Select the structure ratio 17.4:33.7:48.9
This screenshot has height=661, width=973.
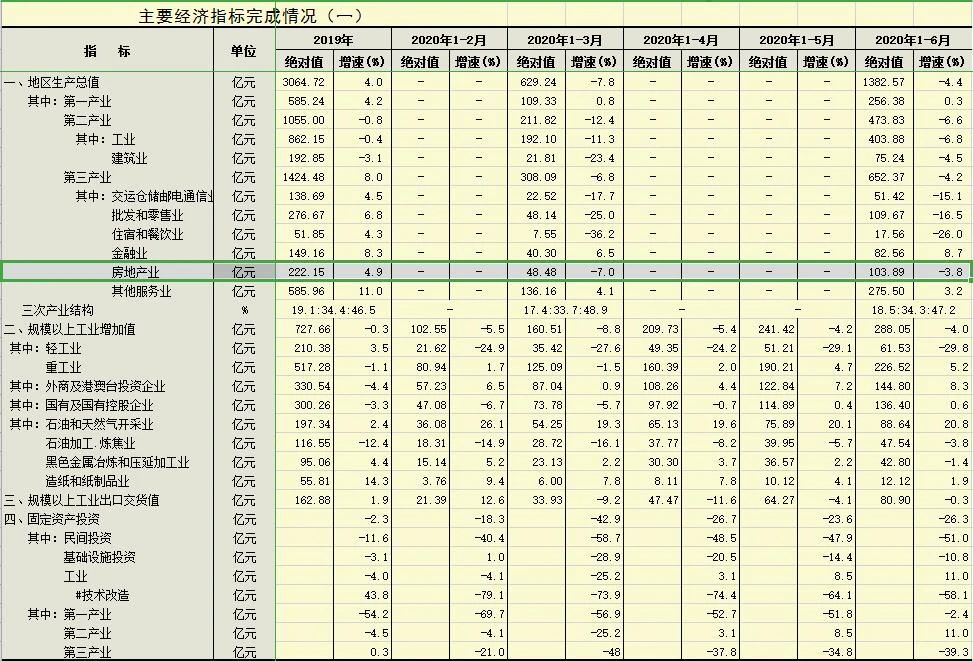point(565,310)
